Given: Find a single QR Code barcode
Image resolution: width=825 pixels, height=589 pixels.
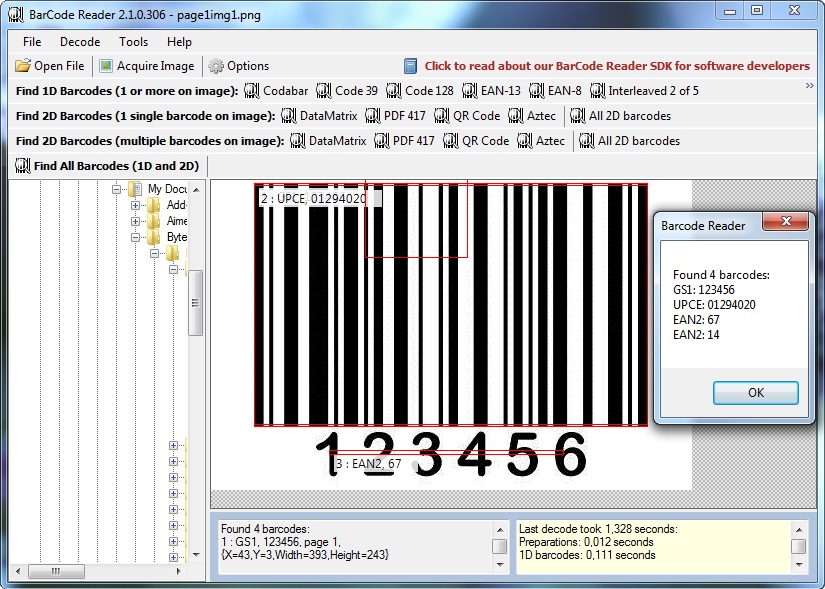Looking at the screenshot, I should [467, 116].
